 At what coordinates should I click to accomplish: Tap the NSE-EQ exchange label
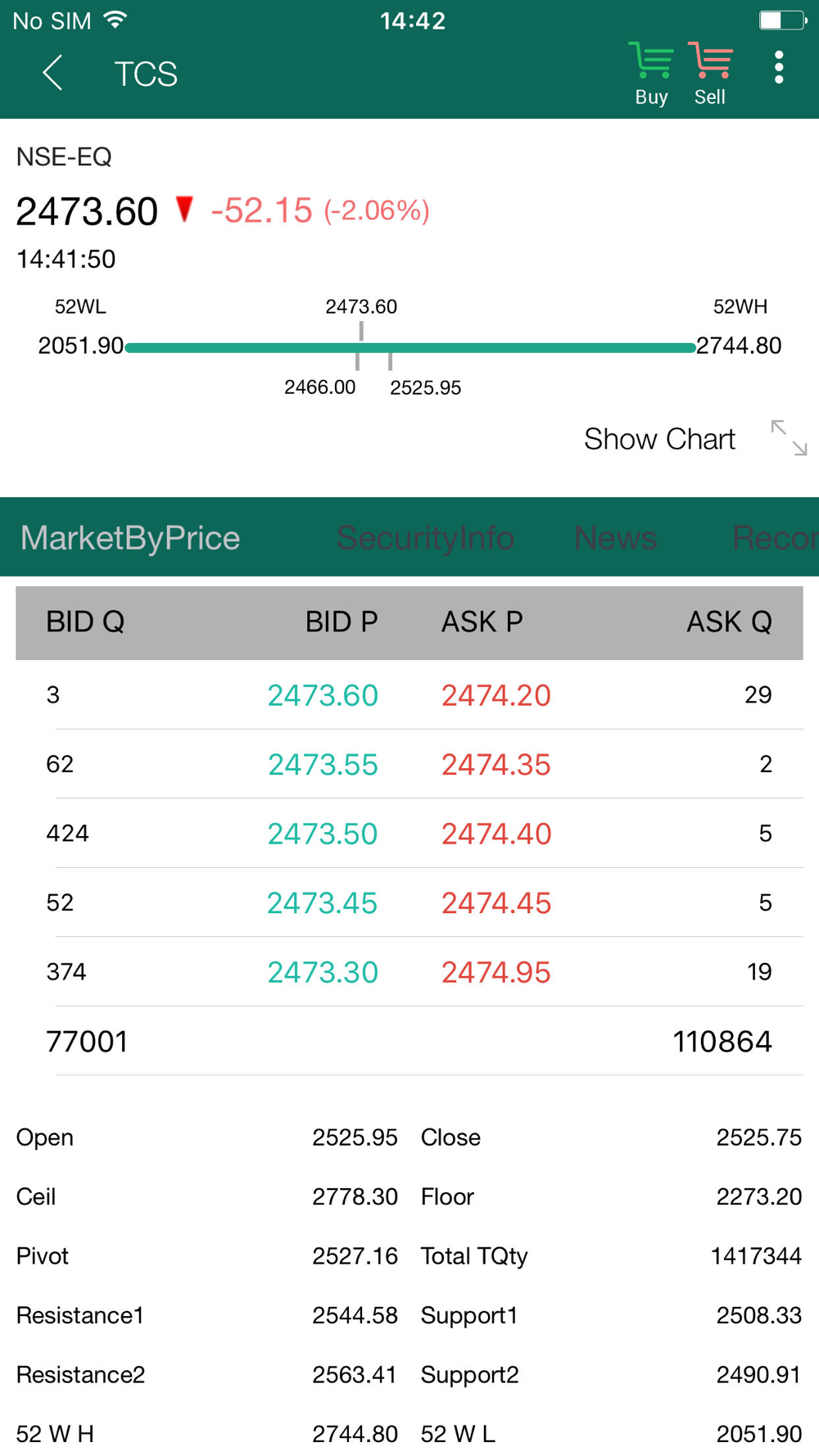pyautogui.click(x=64, y=156)
